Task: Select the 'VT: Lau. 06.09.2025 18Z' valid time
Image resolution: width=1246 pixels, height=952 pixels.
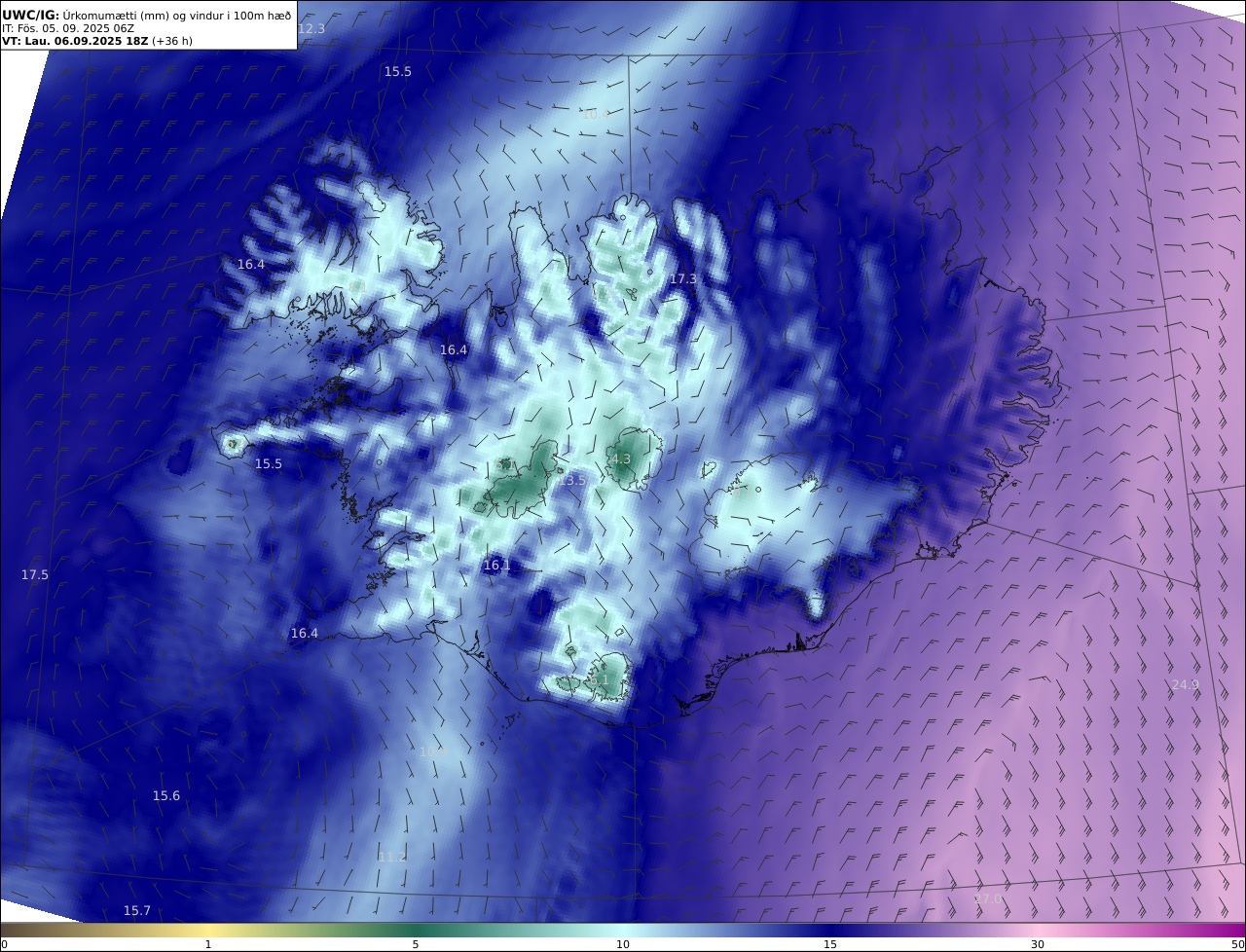Action: pyautogui.click(x=75, y=41)
